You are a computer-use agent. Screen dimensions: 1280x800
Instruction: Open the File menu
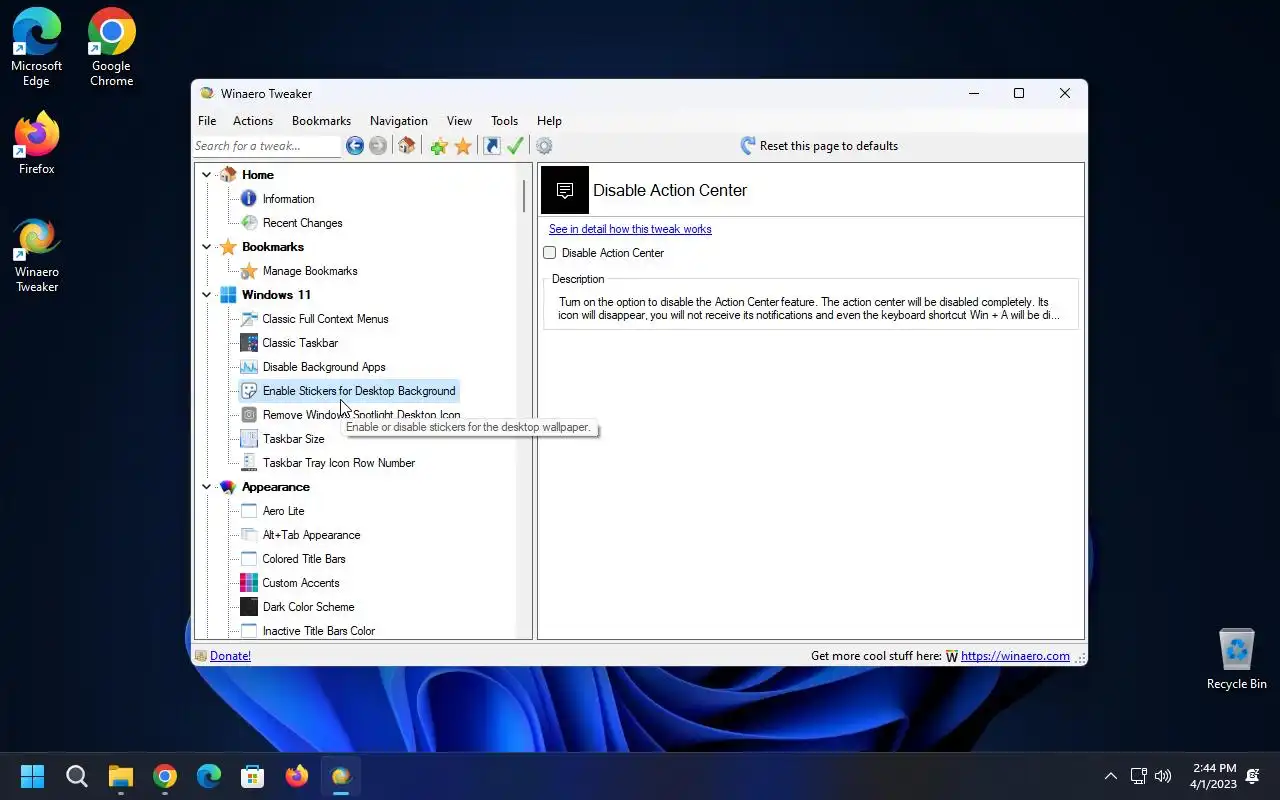tap(207, 121)
